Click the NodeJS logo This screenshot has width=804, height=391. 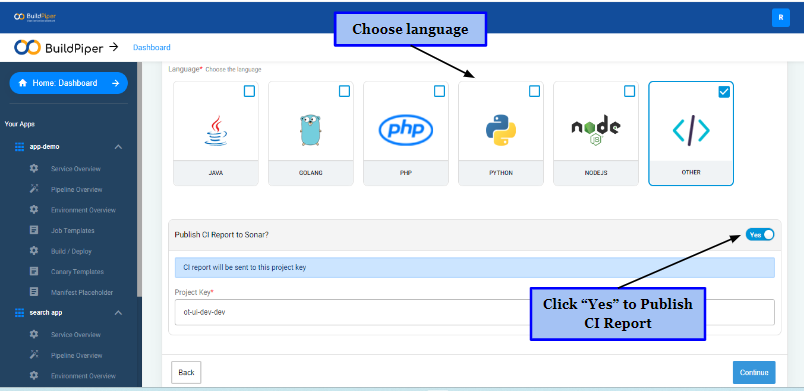[x=596, y=131]
